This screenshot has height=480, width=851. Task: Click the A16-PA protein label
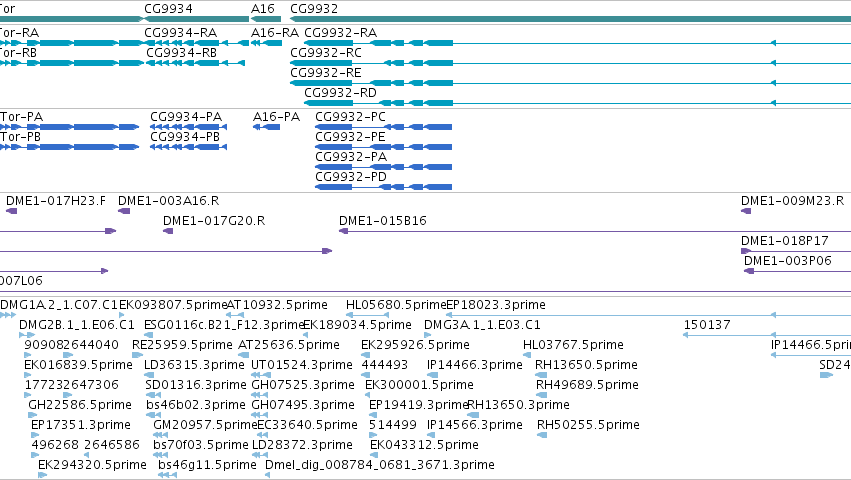tap(276, 117)
